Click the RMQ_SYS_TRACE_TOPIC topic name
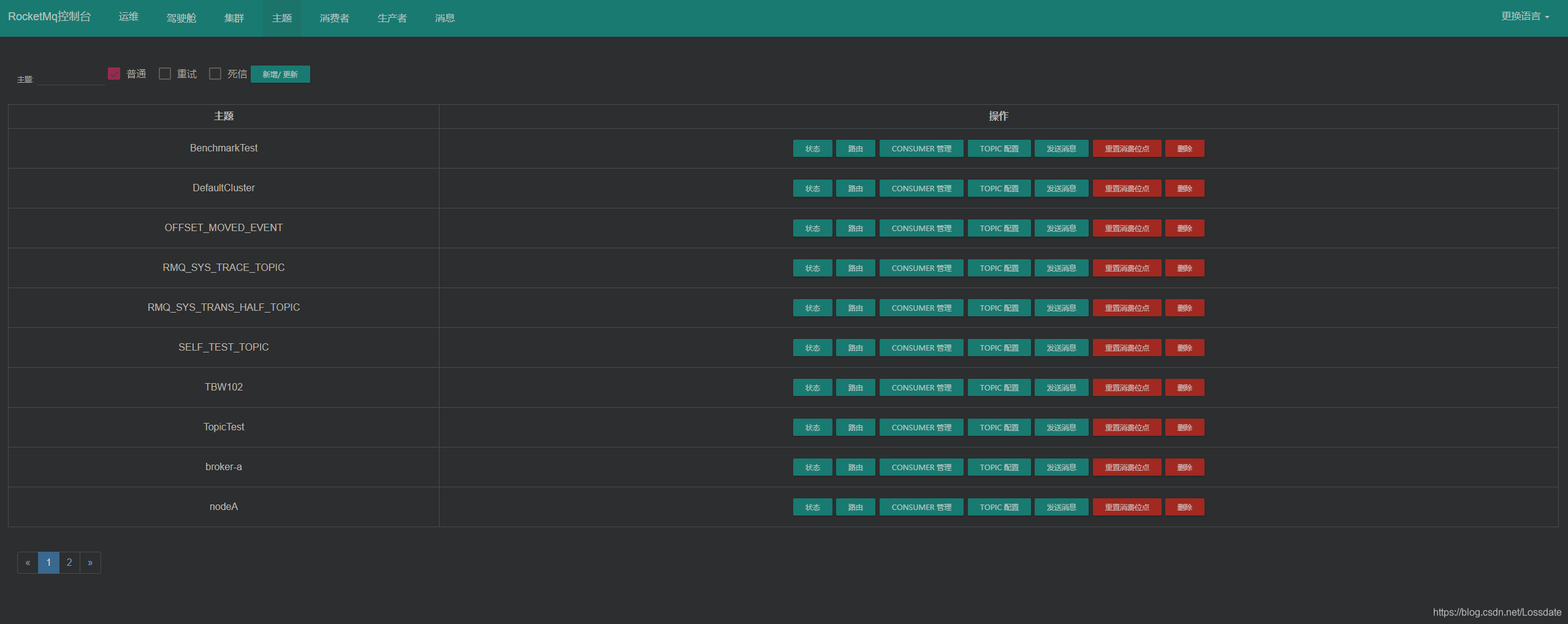 [224, 267]
